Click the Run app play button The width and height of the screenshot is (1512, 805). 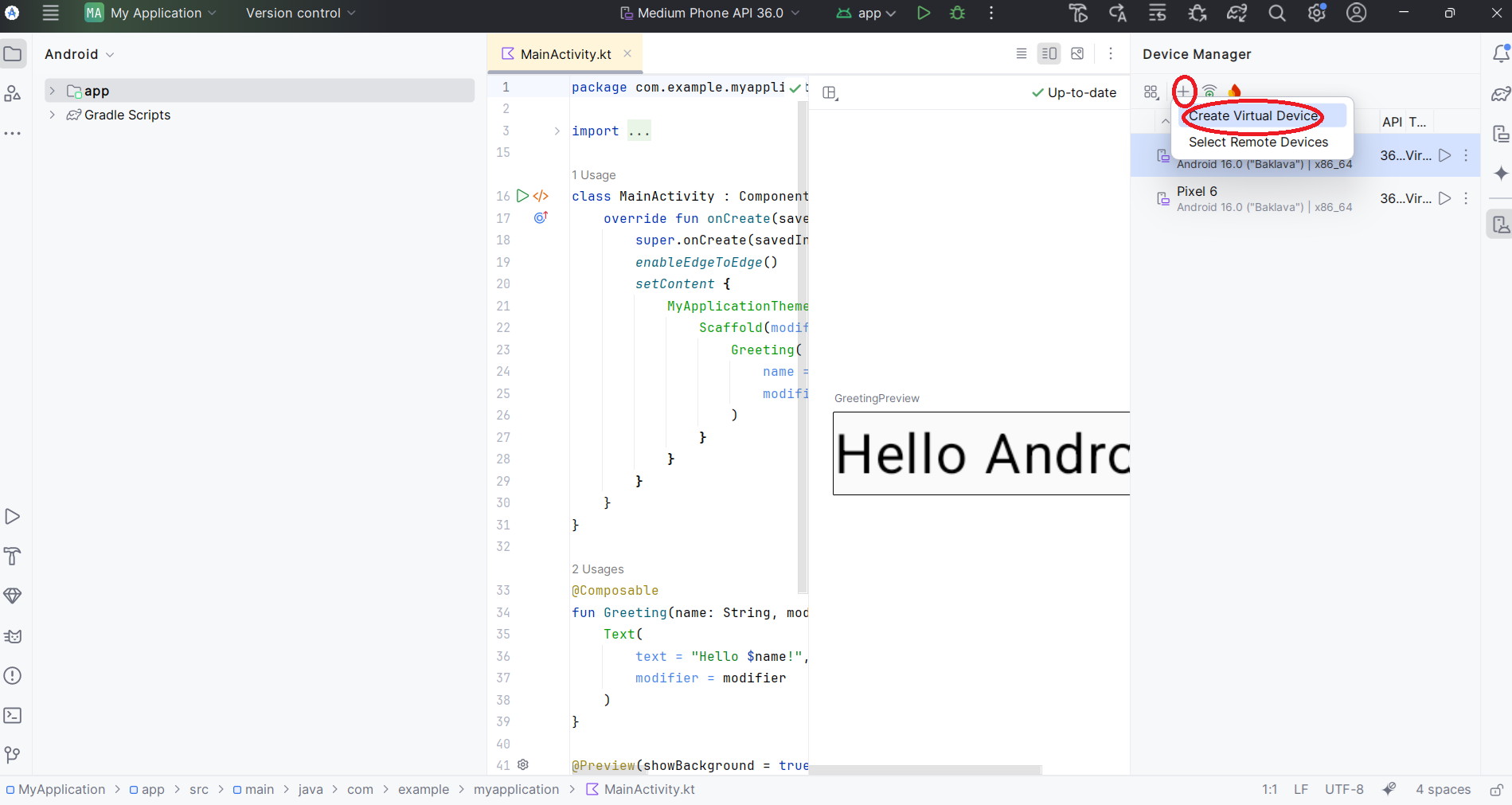[x=924, y=13]
